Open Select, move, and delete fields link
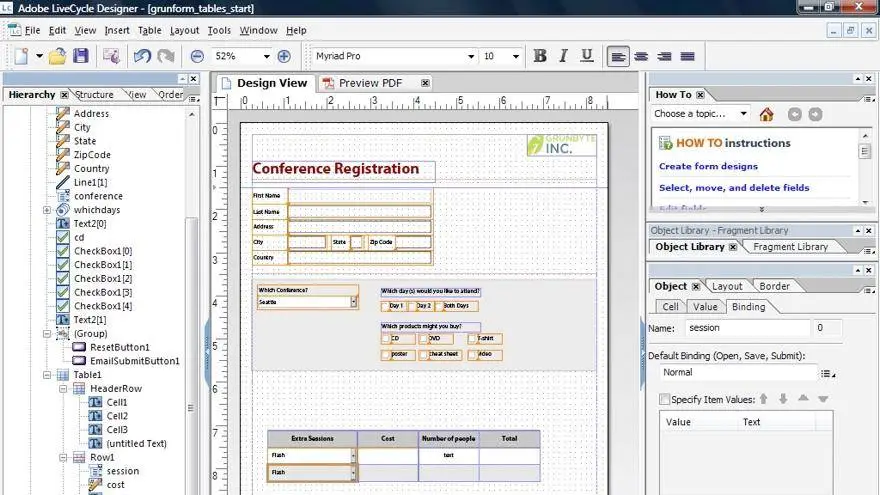 tap(734, 187)
